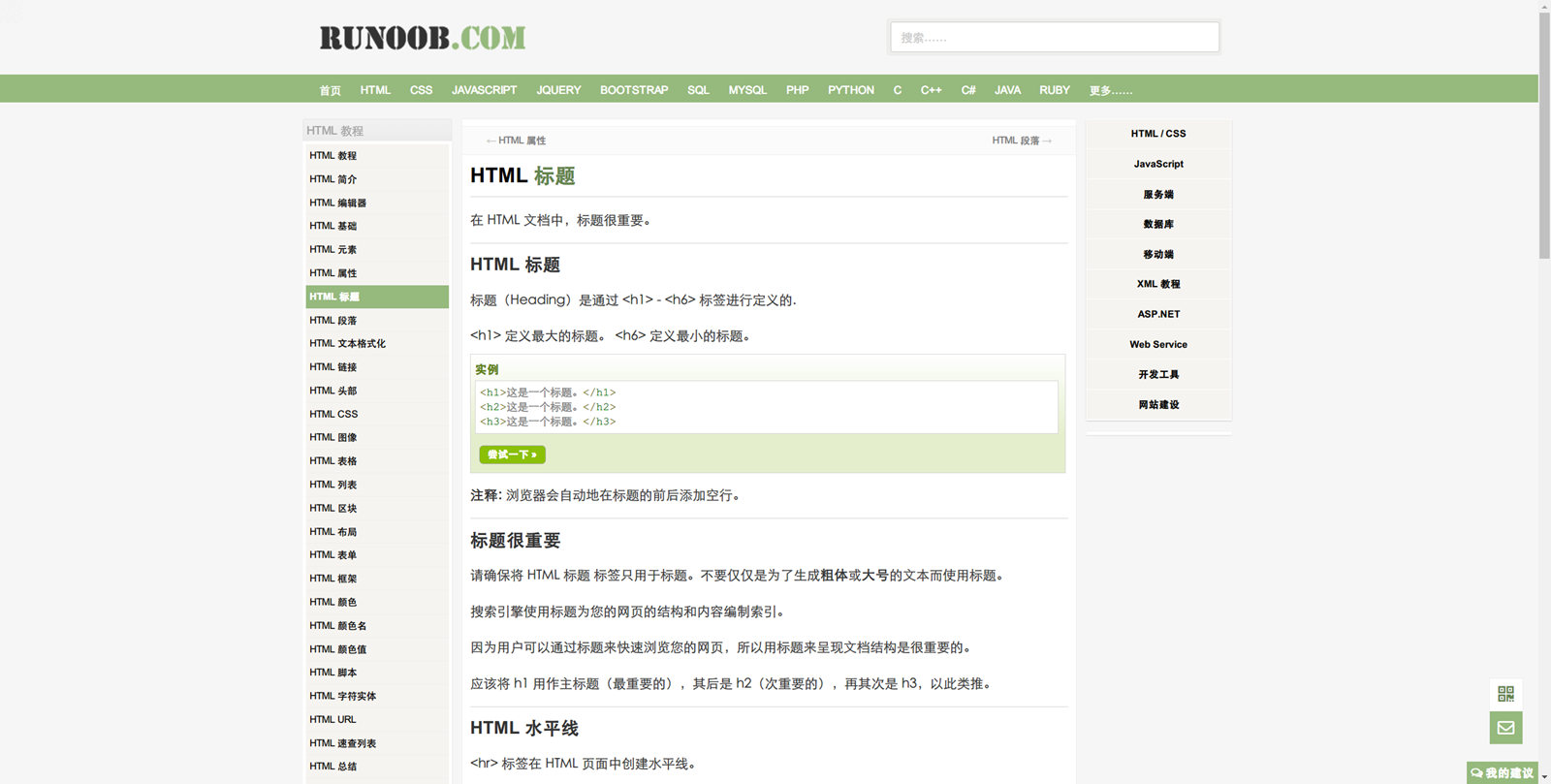The width and height of the screenshot is (1551, 784).
Task: Open HTML 框架 sidebar link
Action: pyautogui.click(x=377, y=579)
